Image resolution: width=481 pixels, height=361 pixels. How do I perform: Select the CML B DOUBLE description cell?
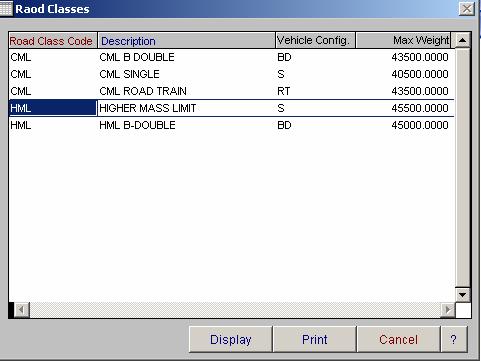(x=186, y=57)
